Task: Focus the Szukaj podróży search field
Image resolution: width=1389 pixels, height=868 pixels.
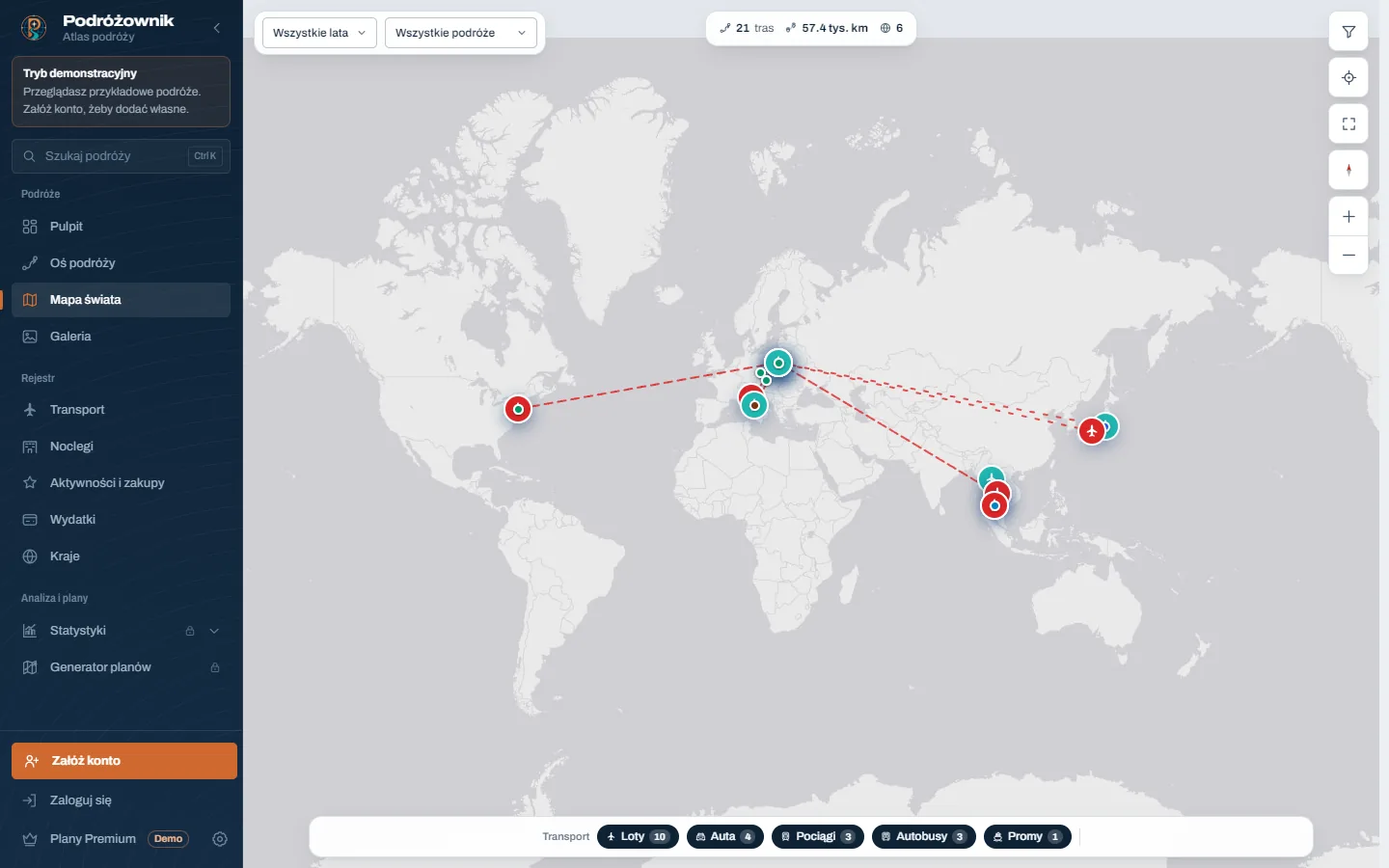Action: point(121,156)
